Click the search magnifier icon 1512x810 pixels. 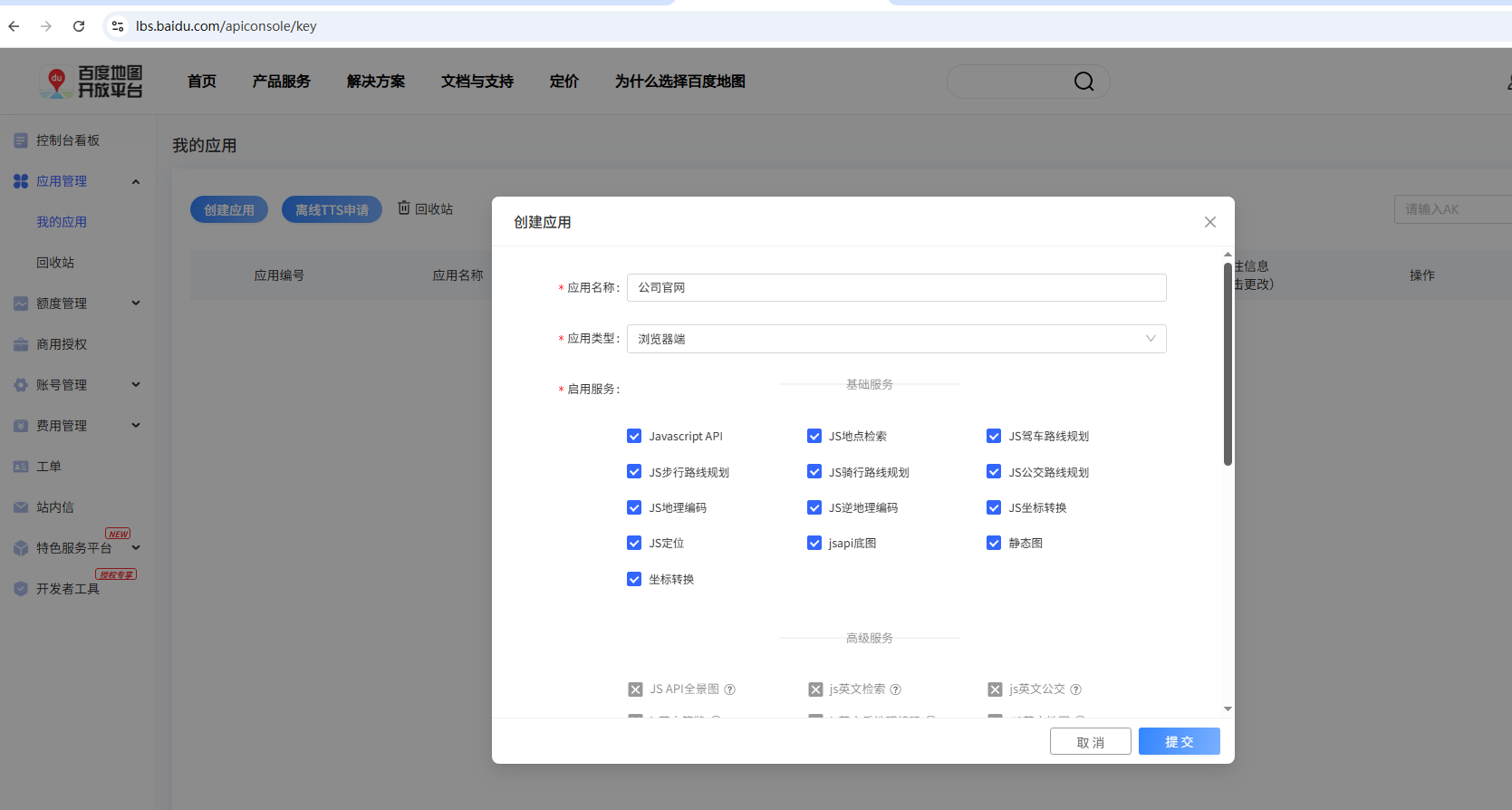1083,82
